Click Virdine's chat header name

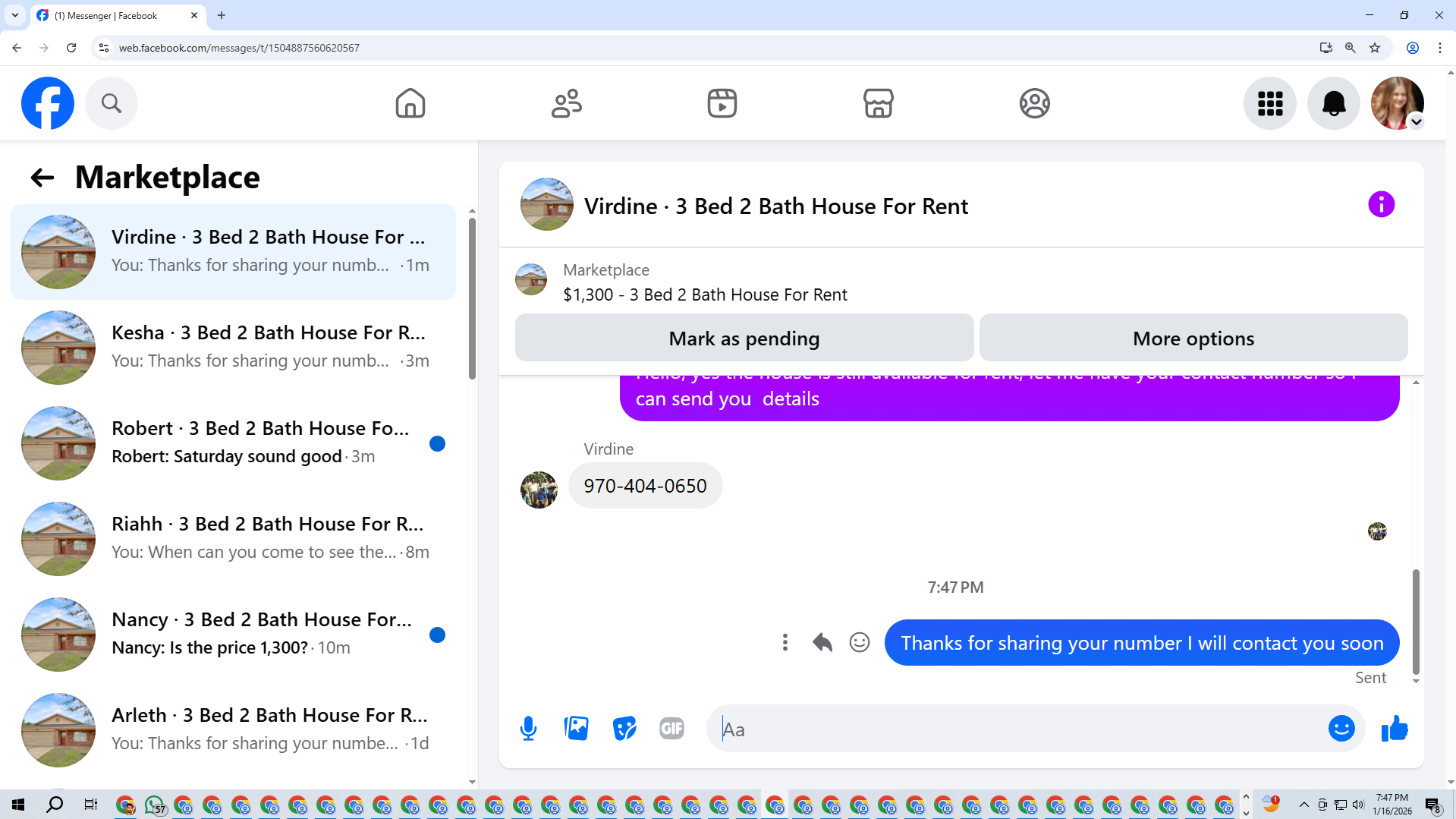pyautogui.click(x=776, y=206)
